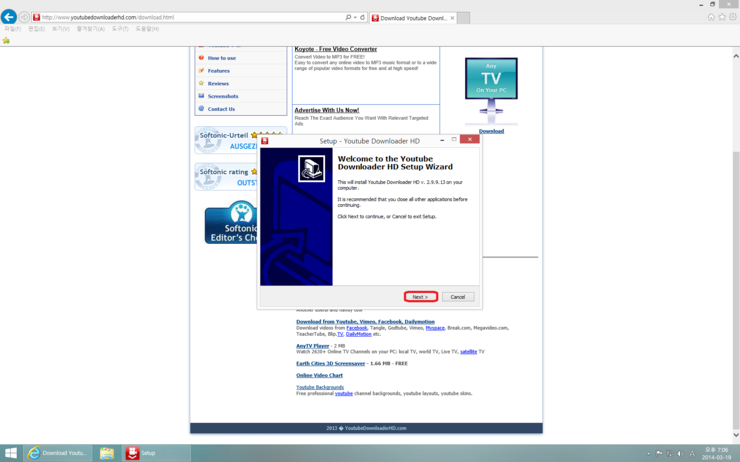Viewport: 740px width, 462px height.
Task: Open the Online Video Chart link
Action: point(320,375)
